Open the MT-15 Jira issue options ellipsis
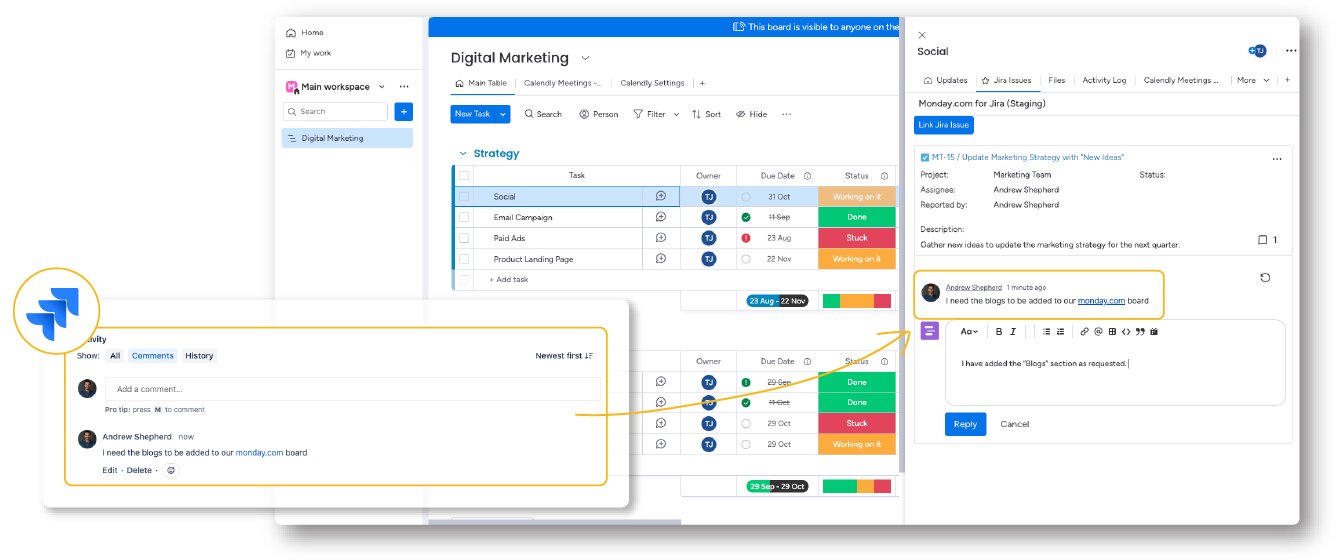This screenshot has height=560, width=1339. (x=1277, y=159)
